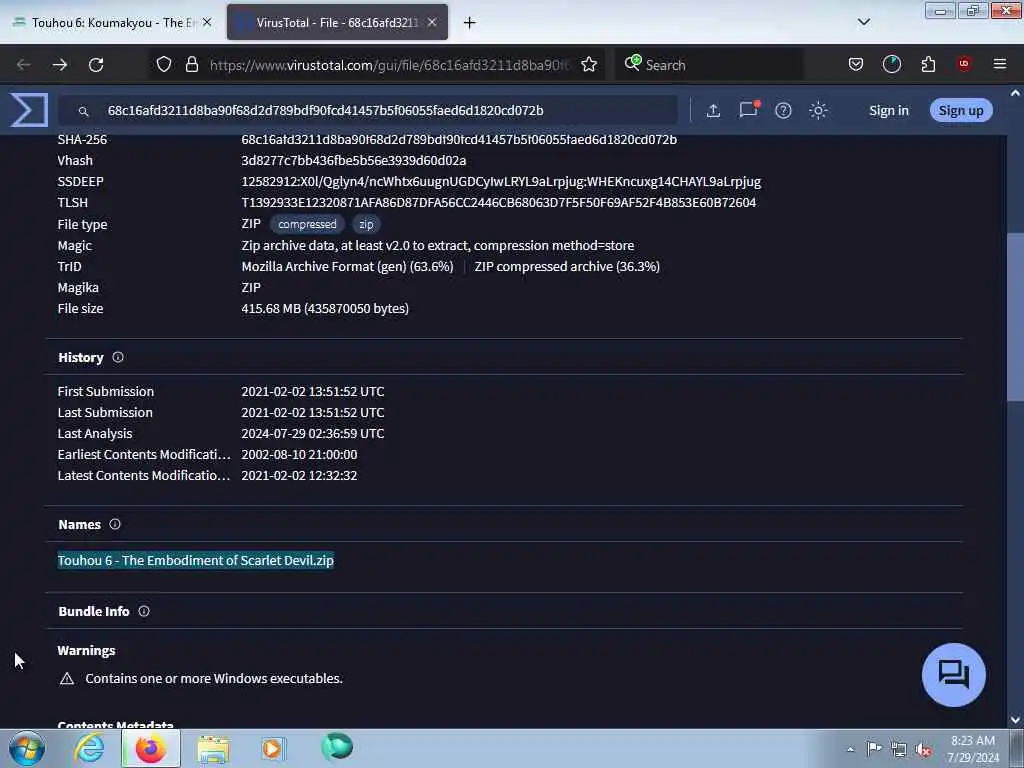Viewport: 1024px width, 768px height.
Task: Reload the VirusTotal page
Action: [96, 65]
